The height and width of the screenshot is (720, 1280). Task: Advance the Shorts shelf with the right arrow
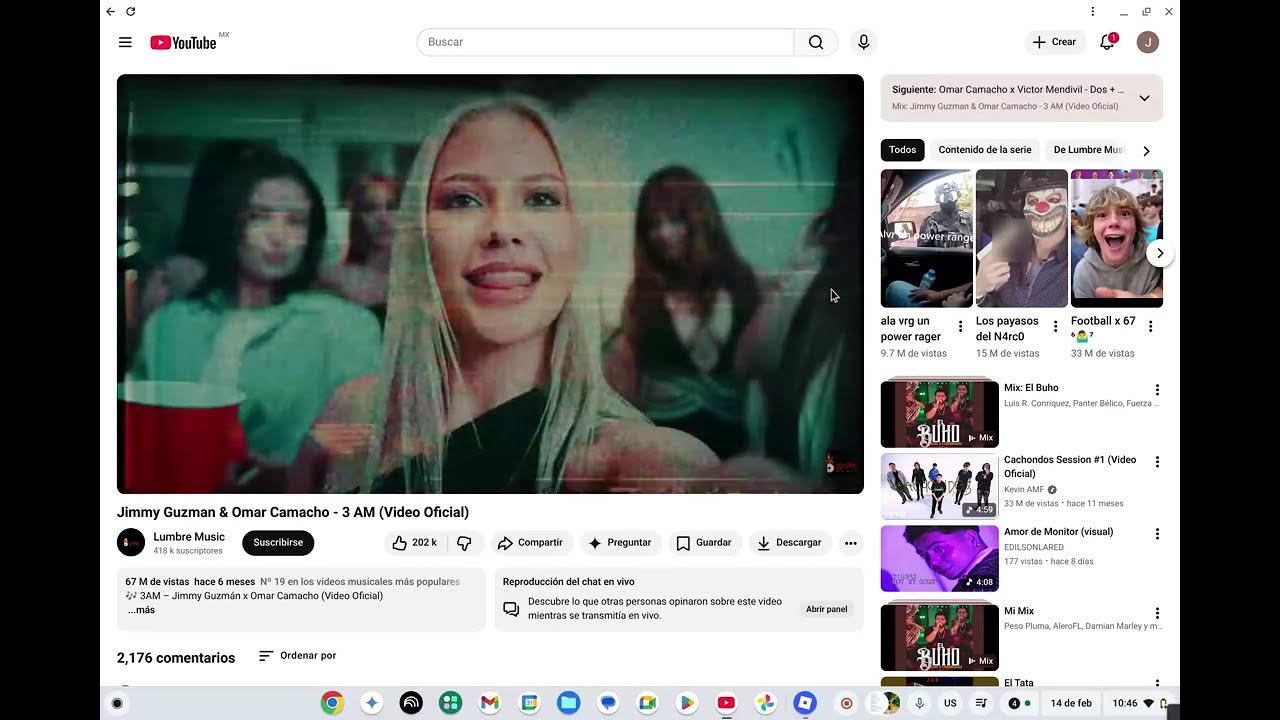pyautogui.click(x=1159, y=253)
